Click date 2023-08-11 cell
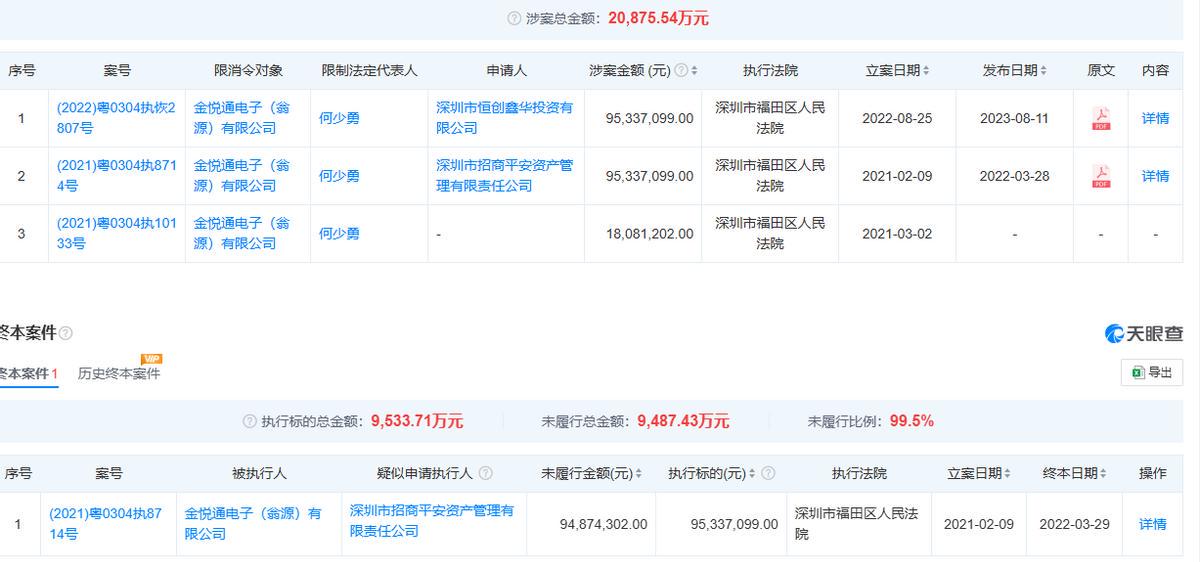Image resolution: width=1200 pixels, height=562 pixels. [1014, 118]
